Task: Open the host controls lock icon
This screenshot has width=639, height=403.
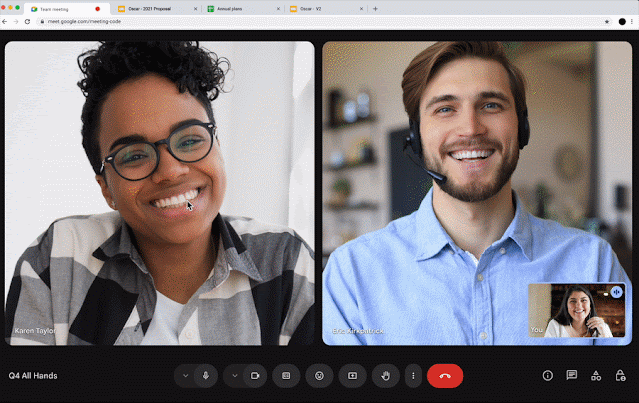Action: tap(620, 376)
